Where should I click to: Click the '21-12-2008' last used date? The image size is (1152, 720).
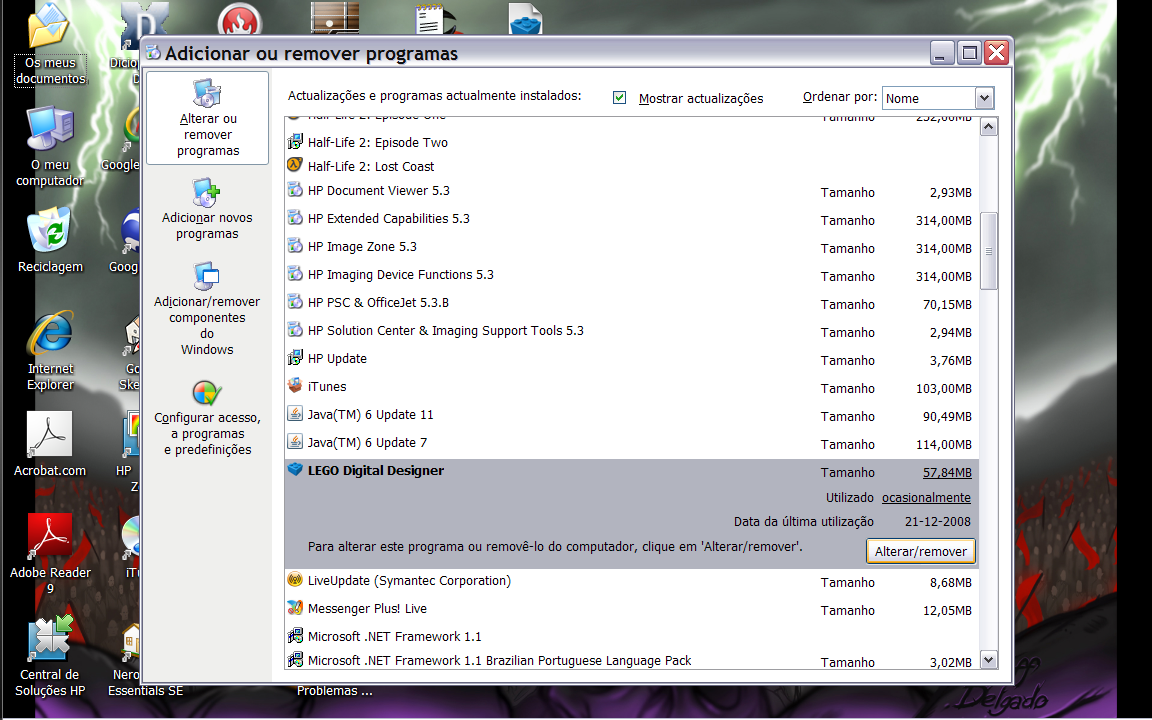pyautogui.click(x=937, y=522)
